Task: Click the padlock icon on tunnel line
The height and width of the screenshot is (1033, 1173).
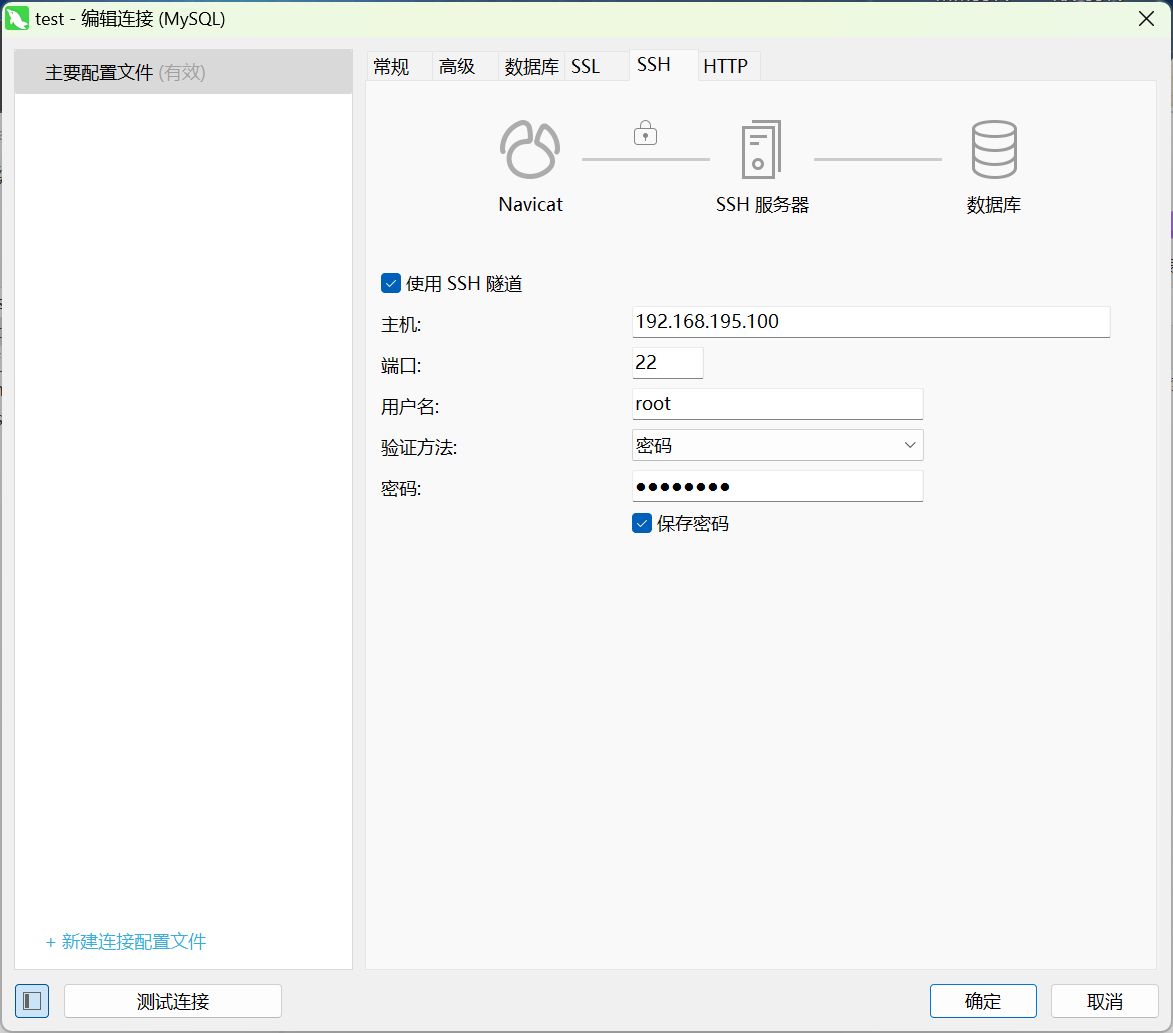Action: click(x=645, y=133)
